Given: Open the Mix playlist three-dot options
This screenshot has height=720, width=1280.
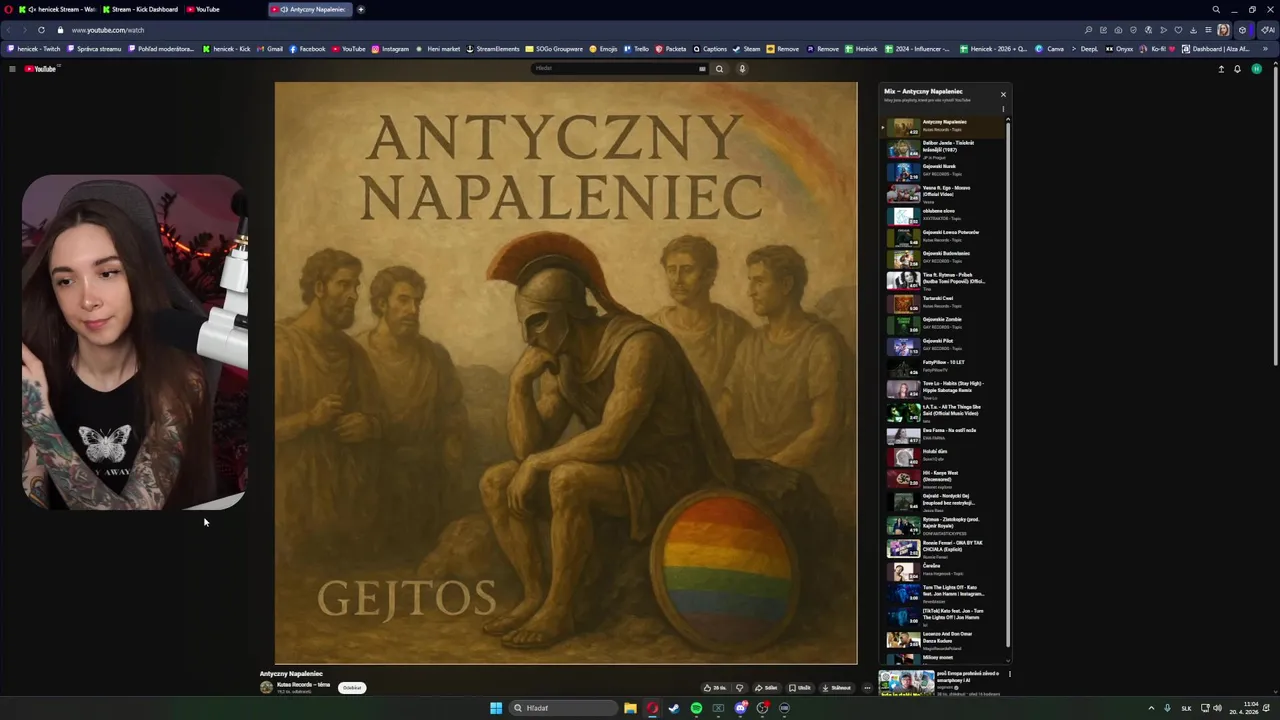Looking at the screenshot, I should pyautogui.click(x=1003, y=109).
